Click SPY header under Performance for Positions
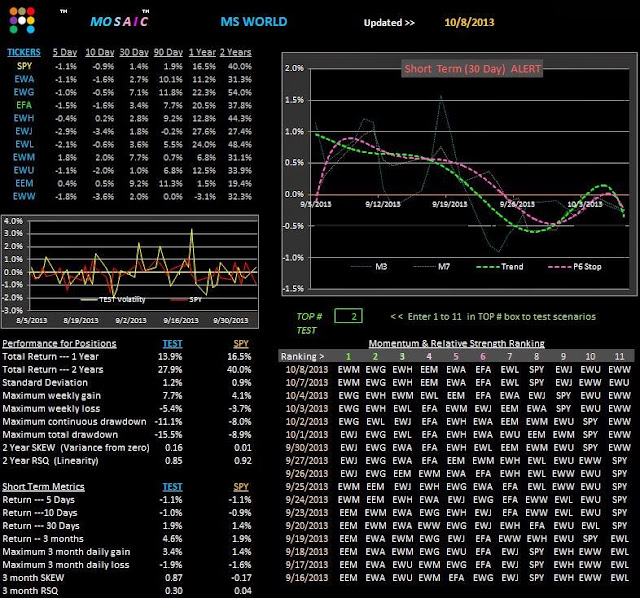 (241, 344)
